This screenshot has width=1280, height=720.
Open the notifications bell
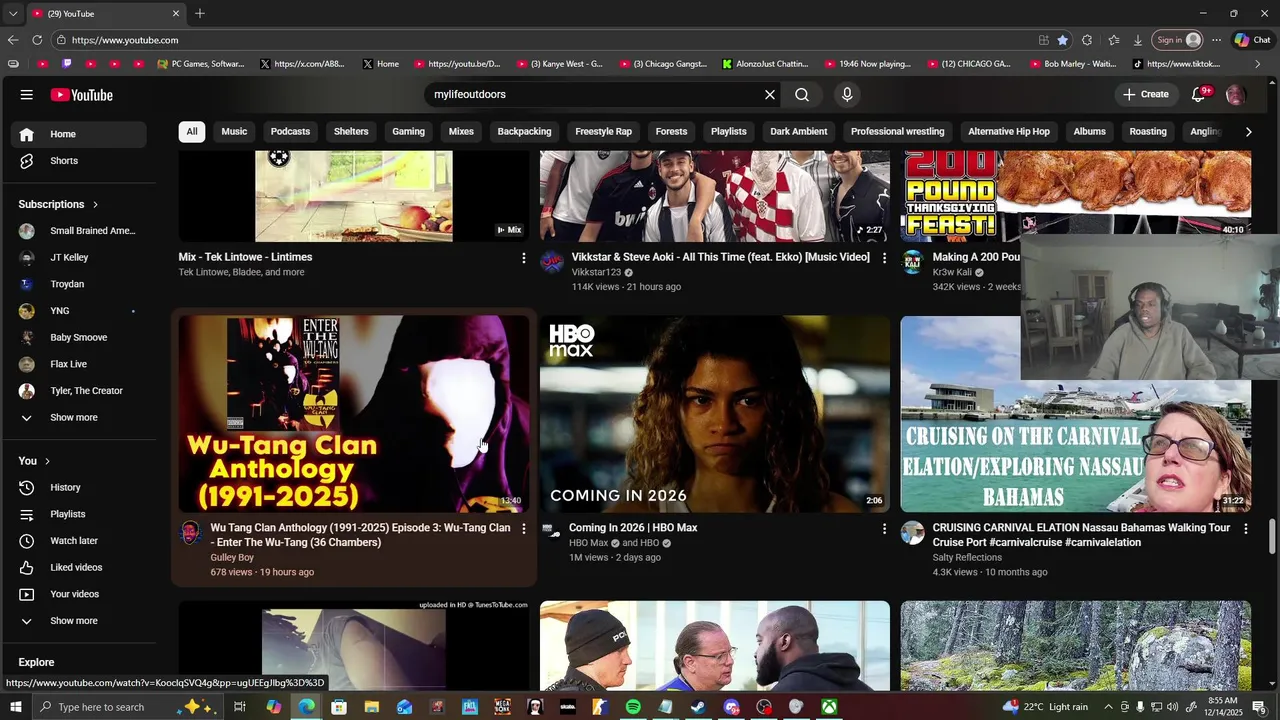click(1199, 95)
